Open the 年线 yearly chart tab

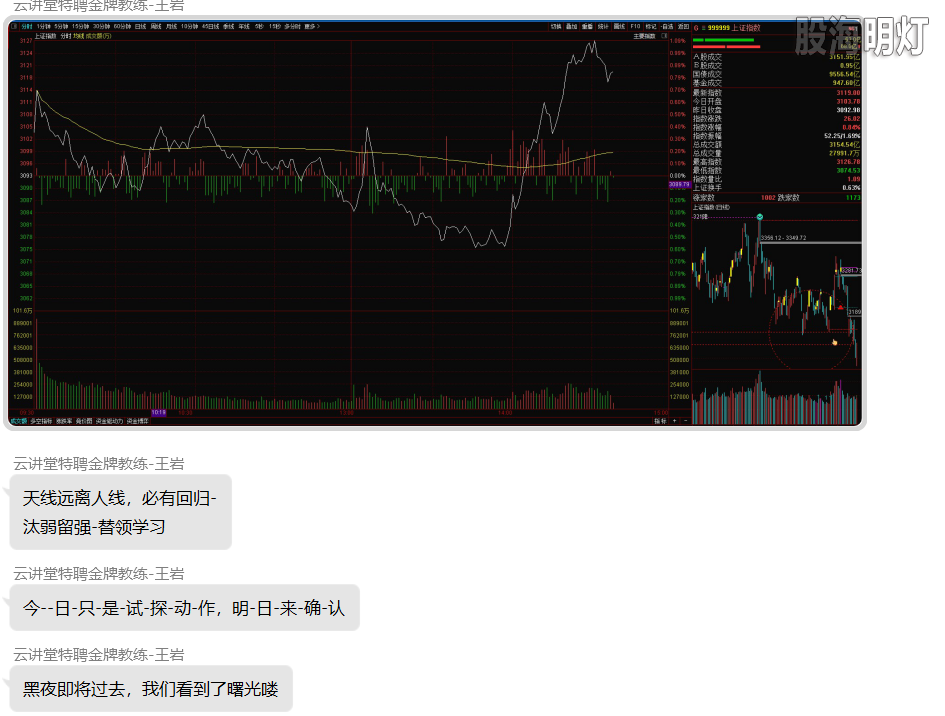click(x=244, y=27)
